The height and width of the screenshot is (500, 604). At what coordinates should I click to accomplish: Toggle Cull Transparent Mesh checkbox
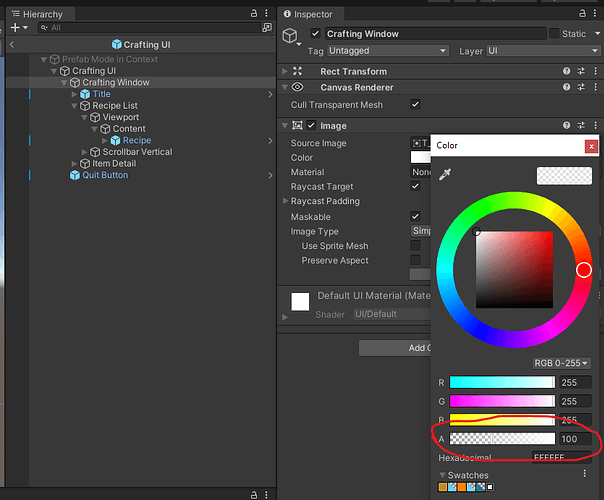tap(415, 104)
